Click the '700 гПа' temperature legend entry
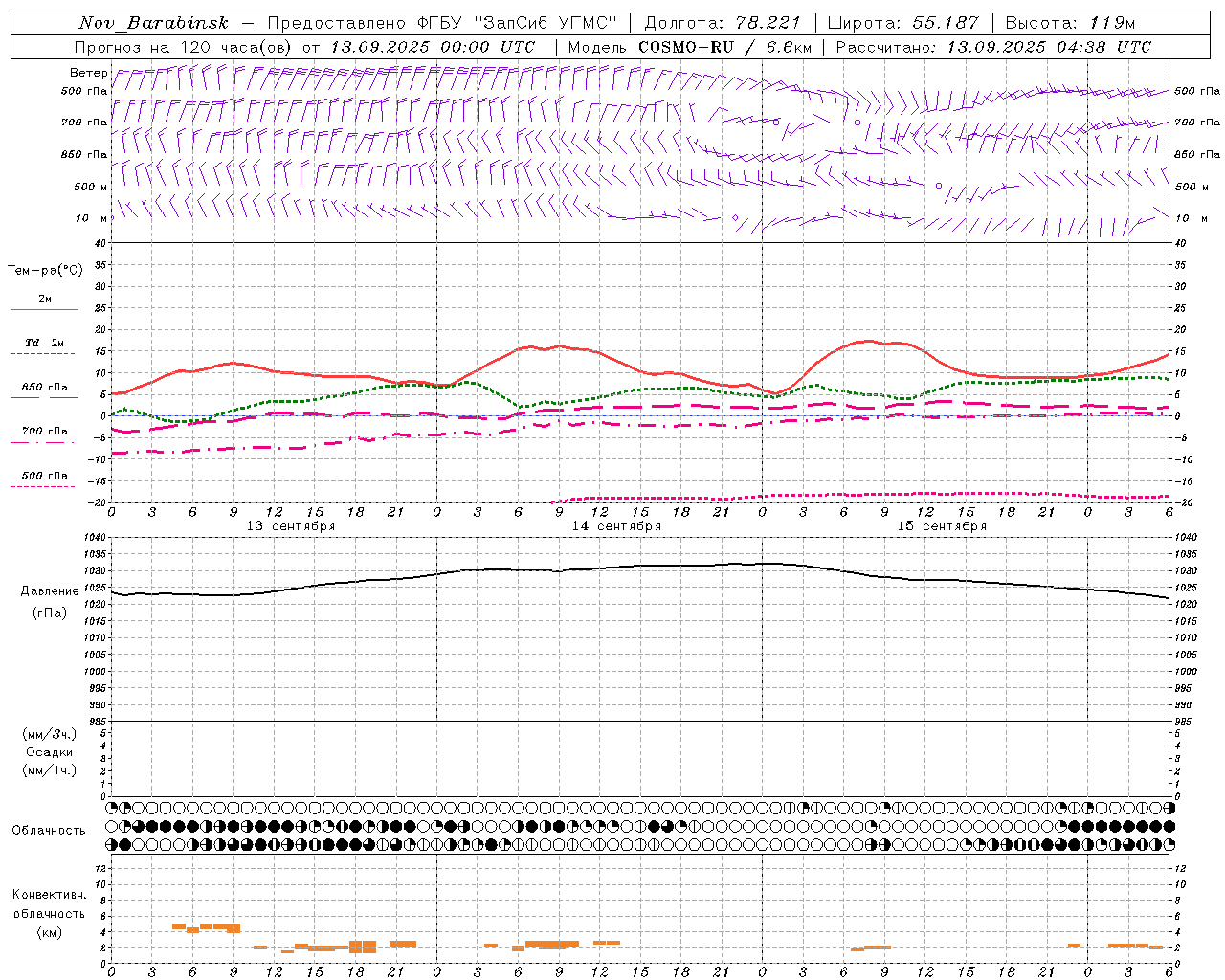The height and width of the screenshot is (980, 1225). (x=44, y=432)
